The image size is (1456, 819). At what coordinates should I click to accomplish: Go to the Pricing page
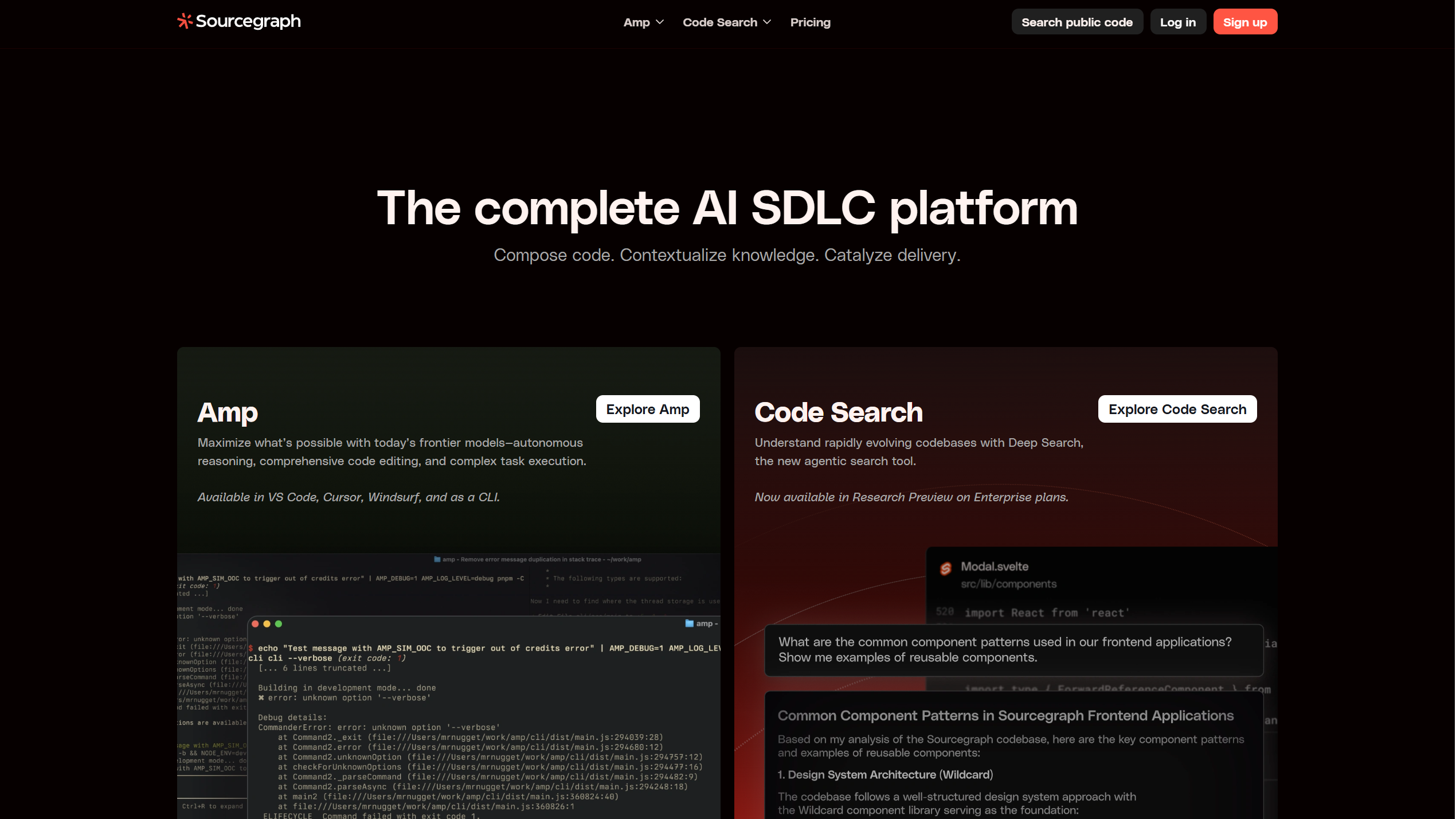(810, 22)
